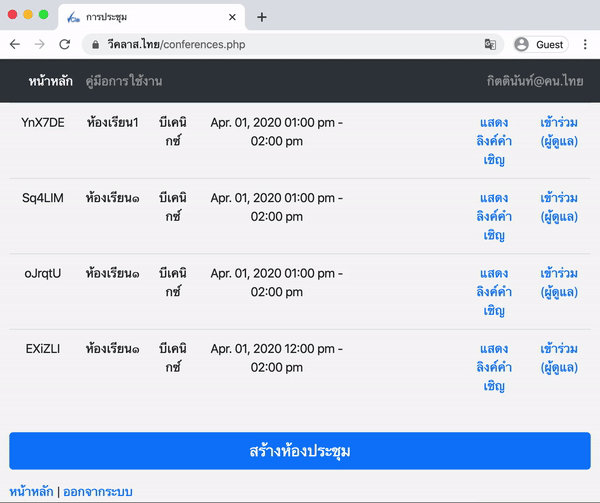Open a new tab with plus icon

262,17
